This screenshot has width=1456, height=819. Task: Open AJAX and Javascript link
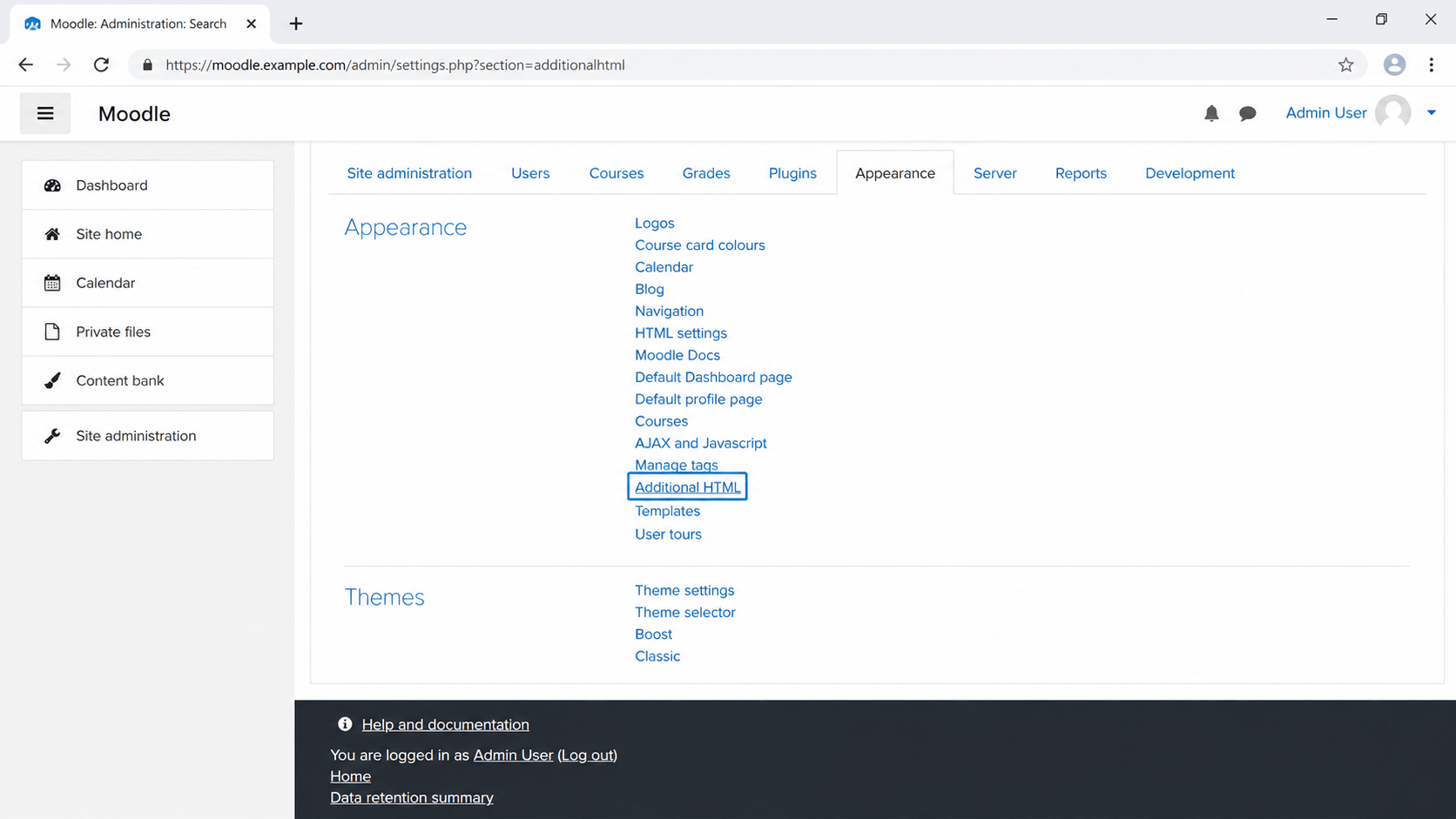tap(700, 443)
